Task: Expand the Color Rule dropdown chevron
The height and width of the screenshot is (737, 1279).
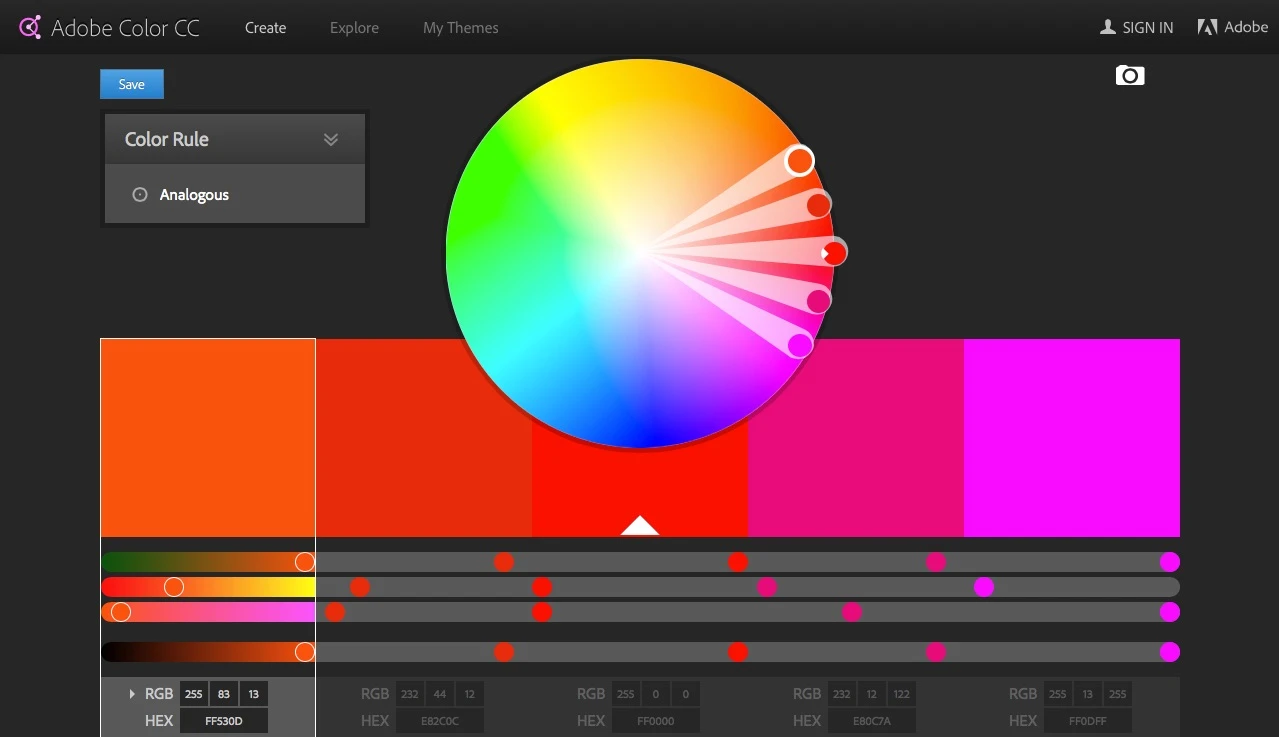Action: [x=331, y=140]
